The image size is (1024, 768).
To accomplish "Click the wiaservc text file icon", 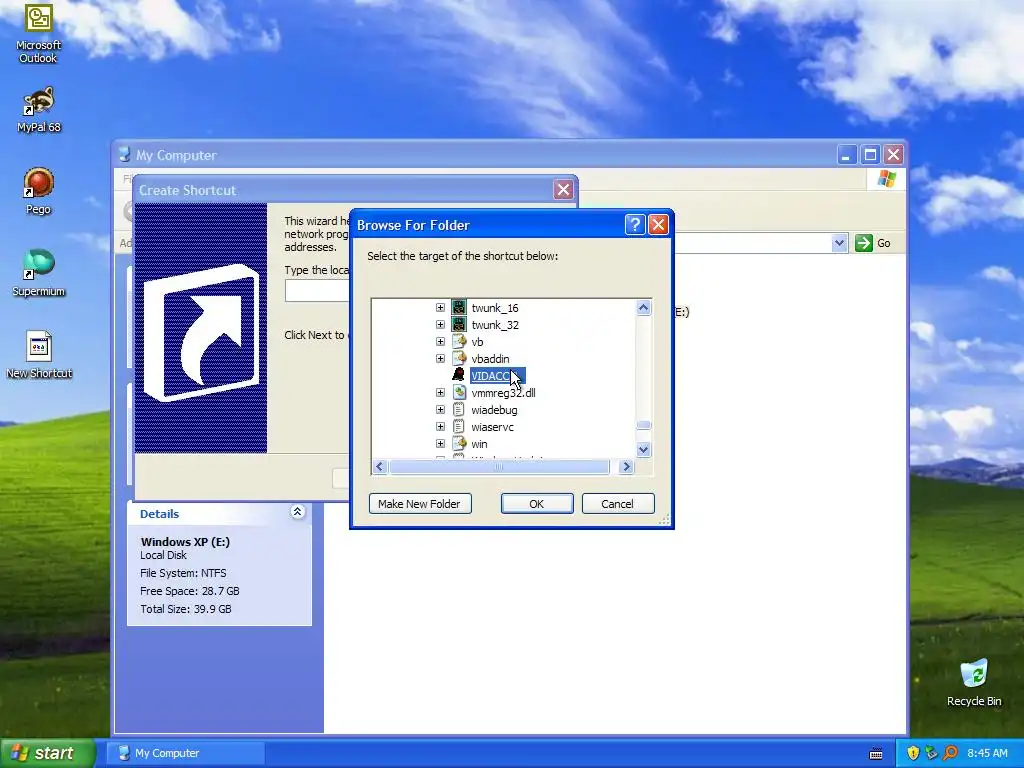I will tap(459, 426).
